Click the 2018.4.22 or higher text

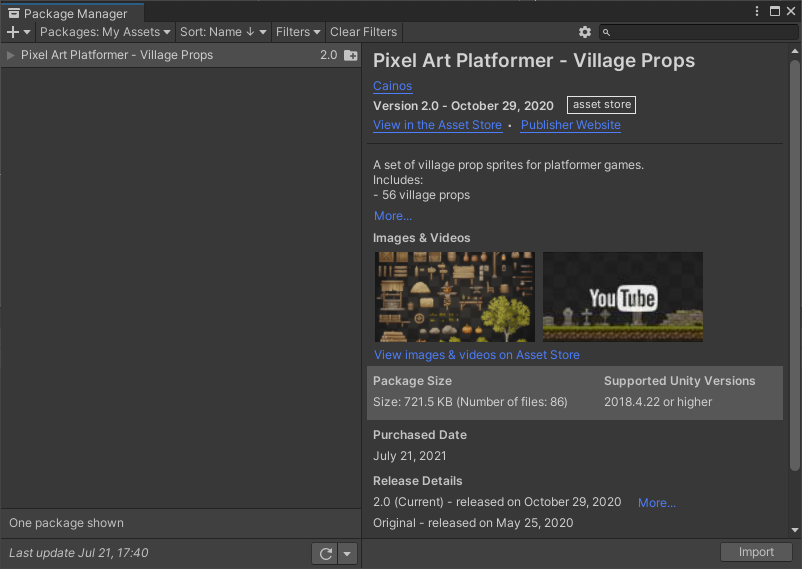(x=658, y=402)
